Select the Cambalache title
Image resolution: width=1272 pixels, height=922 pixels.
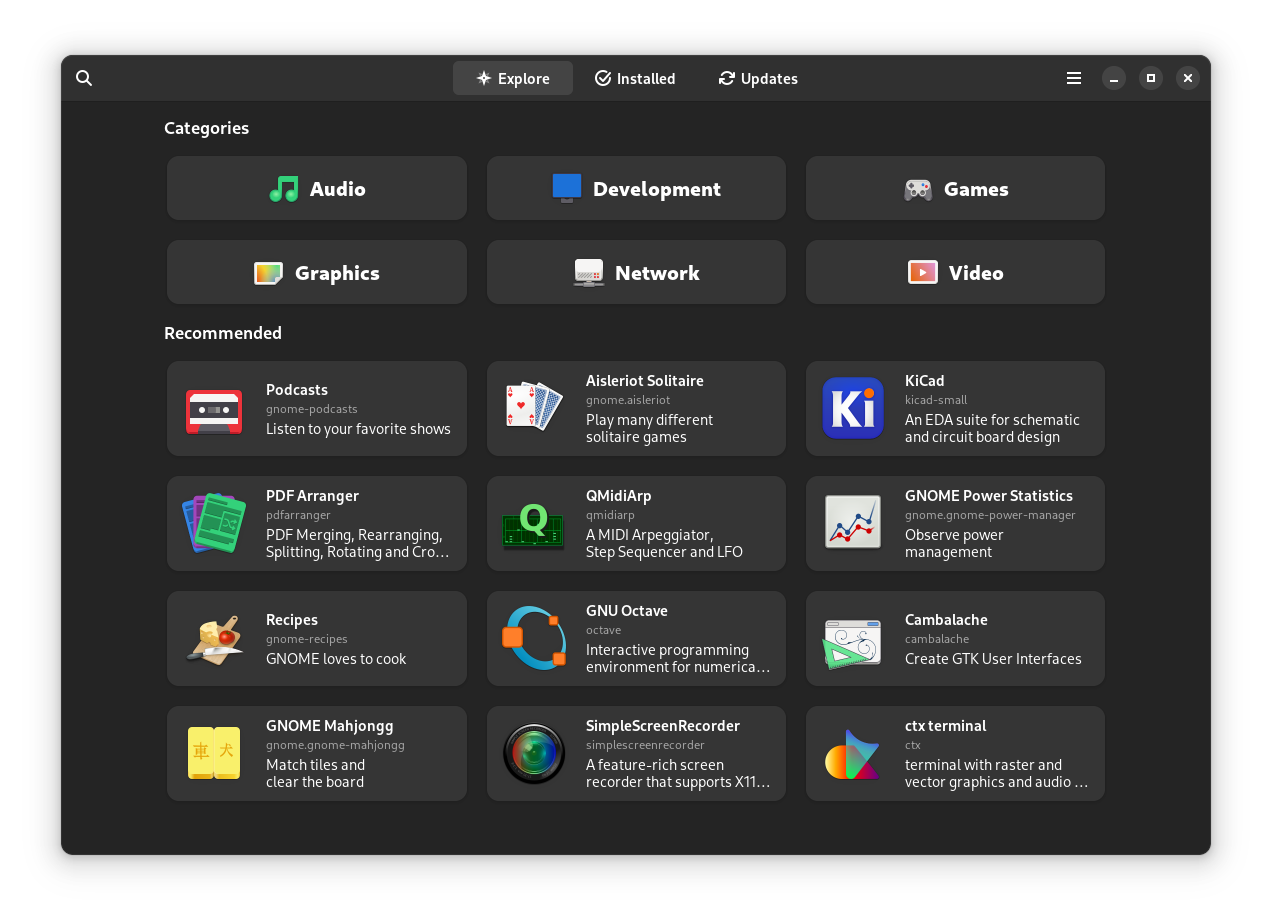click(x=947, y=620)
